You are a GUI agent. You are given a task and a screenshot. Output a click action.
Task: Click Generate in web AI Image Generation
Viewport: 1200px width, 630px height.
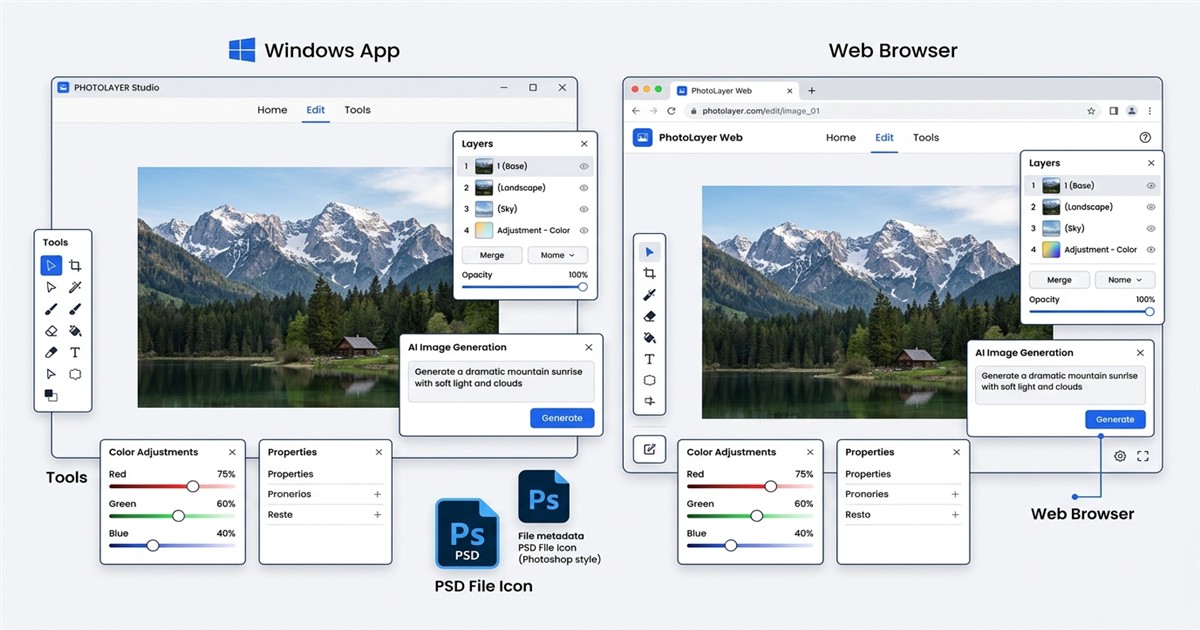[1115, 419]
